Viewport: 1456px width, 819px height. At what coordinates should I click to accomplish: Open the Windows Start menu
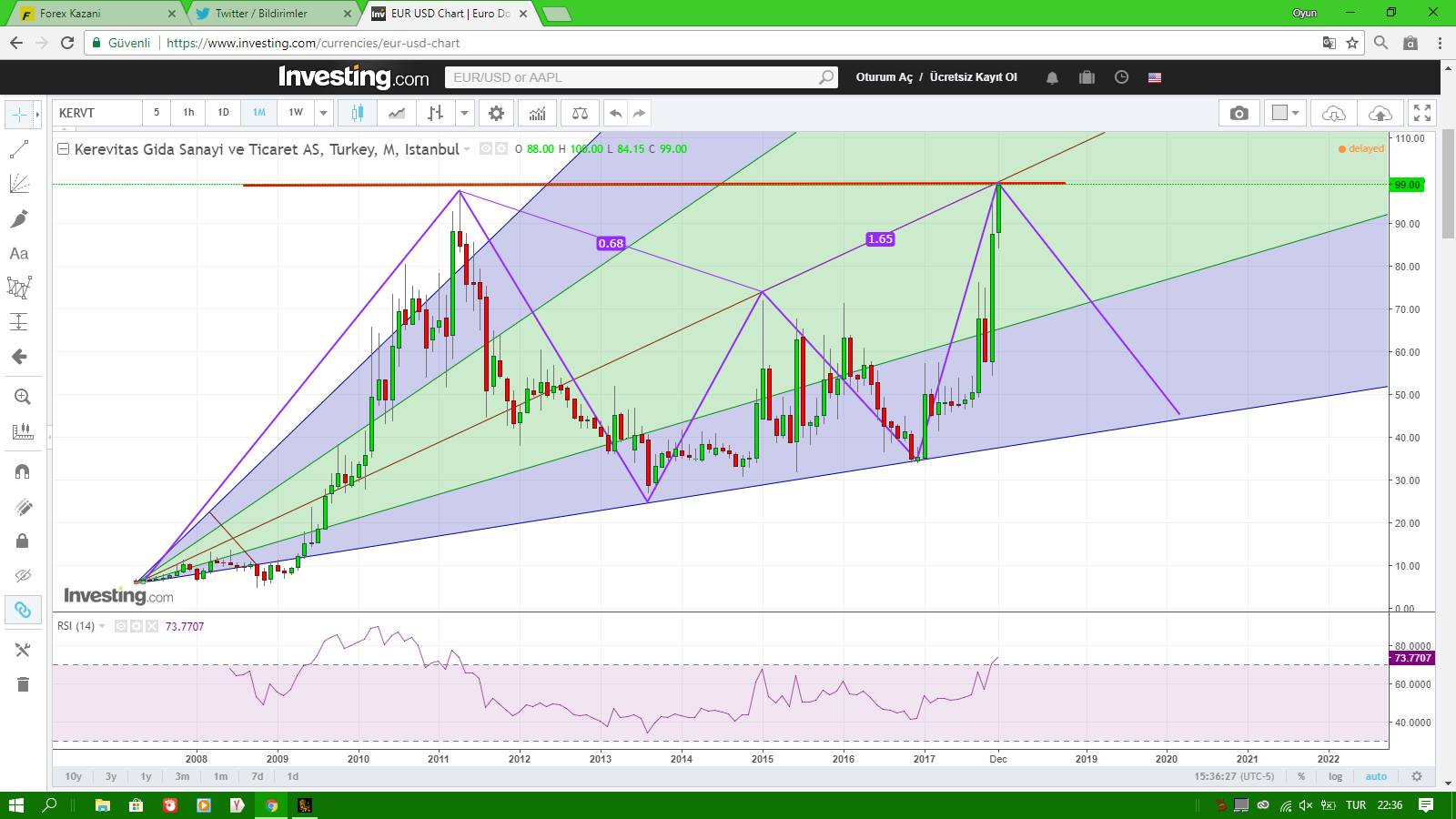point(15,805)
